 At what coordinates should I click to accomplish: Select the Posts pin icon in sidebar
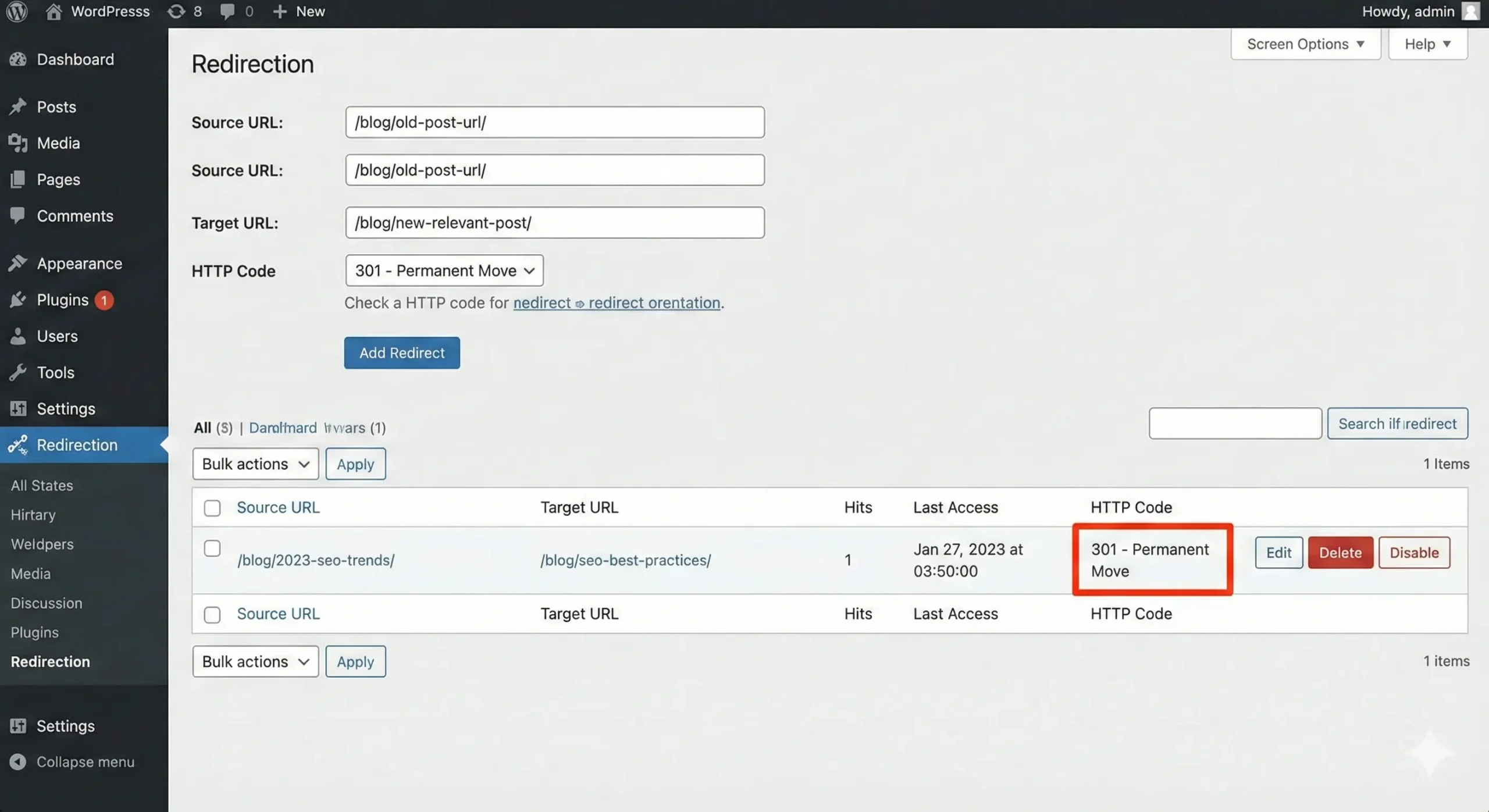click(x=19, y=106)
